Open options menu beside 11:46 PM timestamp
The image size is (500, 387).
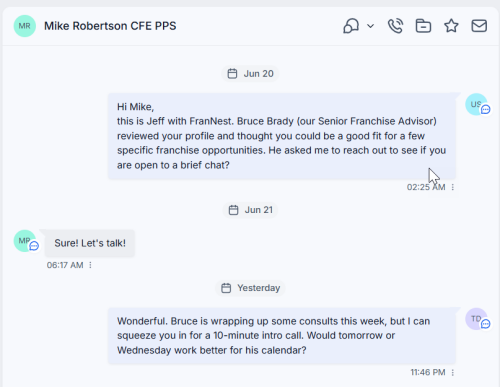point(453,372)
